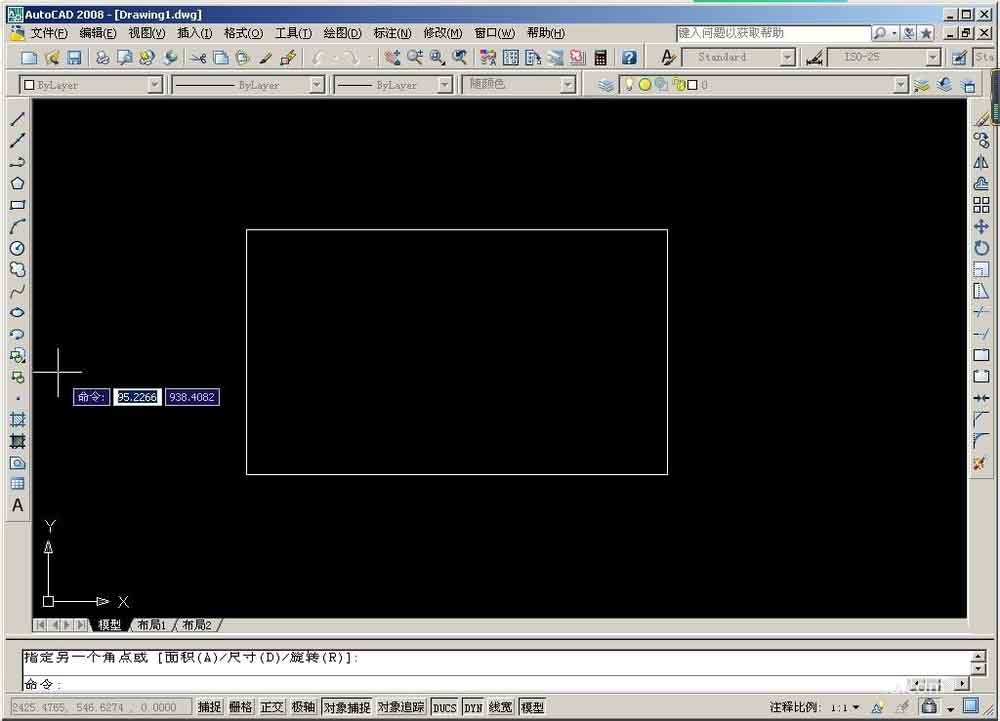Screen dimensions: 1000x721
Task: Select the Polyline draw tool
Action: 17,162
